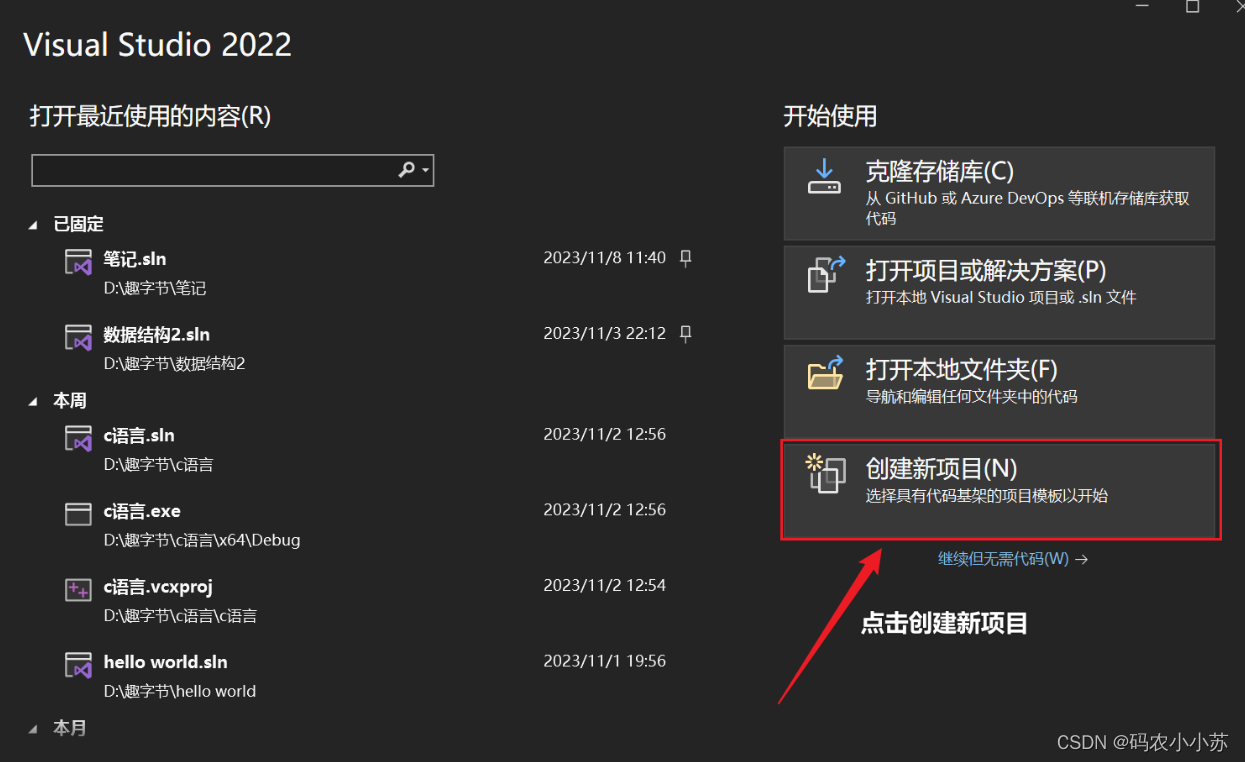Click path D:\趣字节\c语言\x64\Debug
The width and height of the screenshot is (1245, 762).
pos(202,540)
